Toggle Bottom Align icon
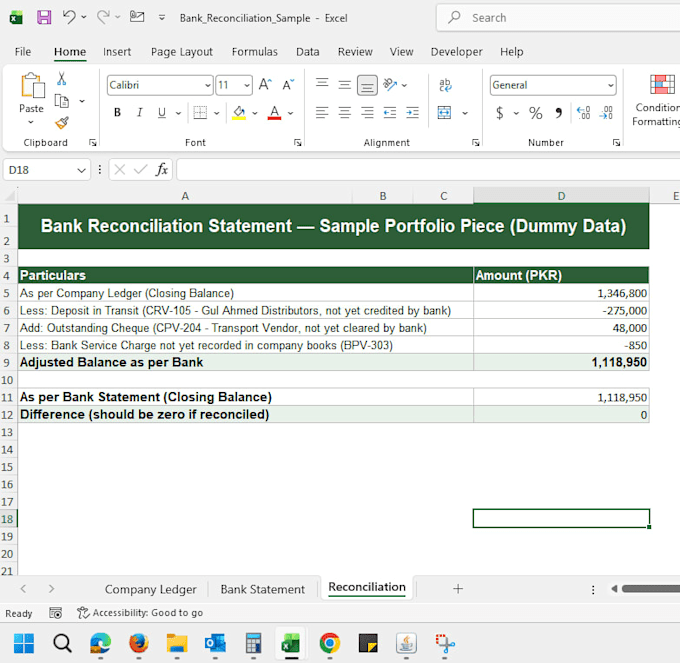 point(367,85)
